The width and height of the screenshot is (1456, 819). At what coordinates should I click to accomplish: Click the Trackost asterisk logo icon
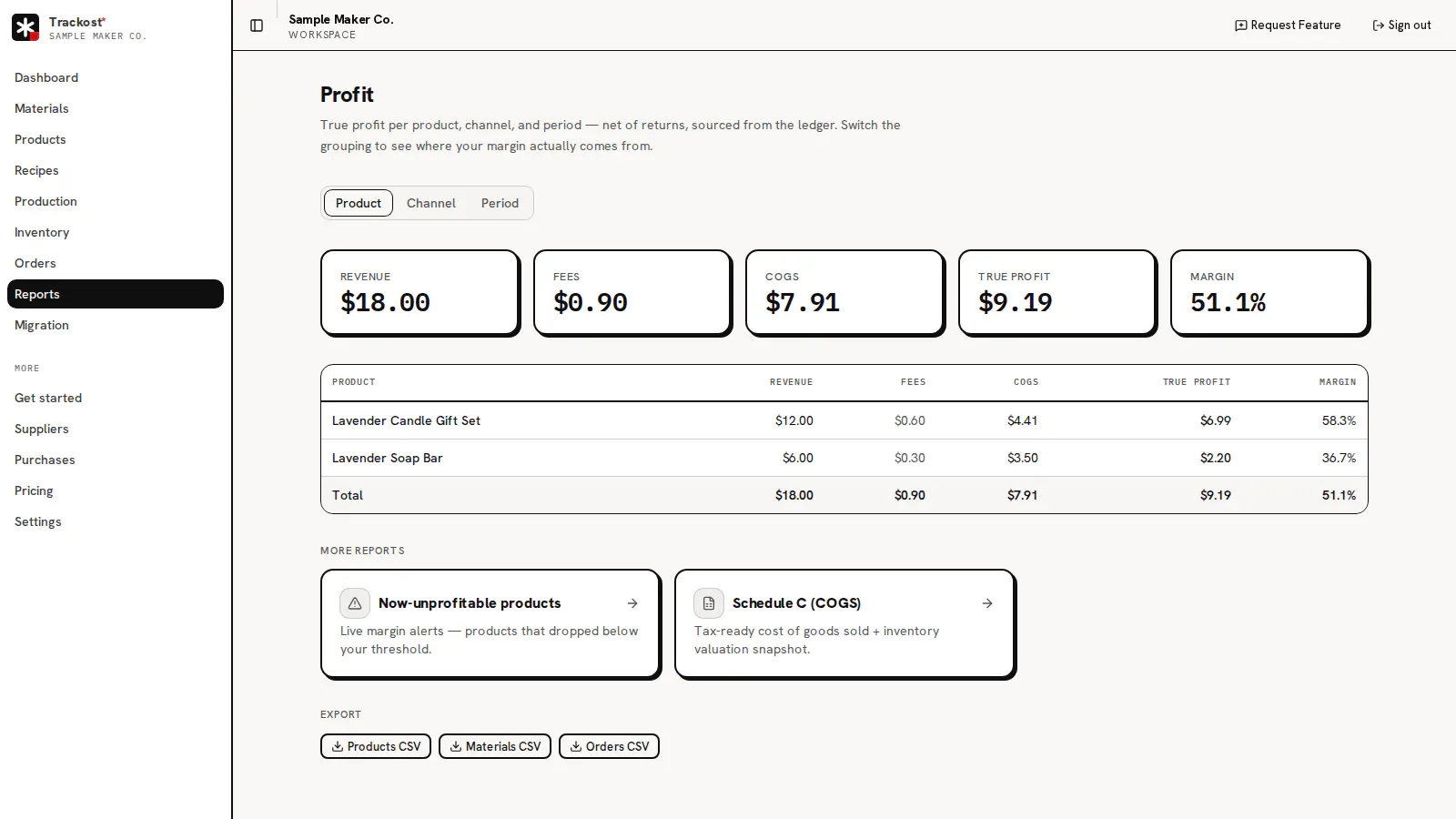tap(25, 27)
